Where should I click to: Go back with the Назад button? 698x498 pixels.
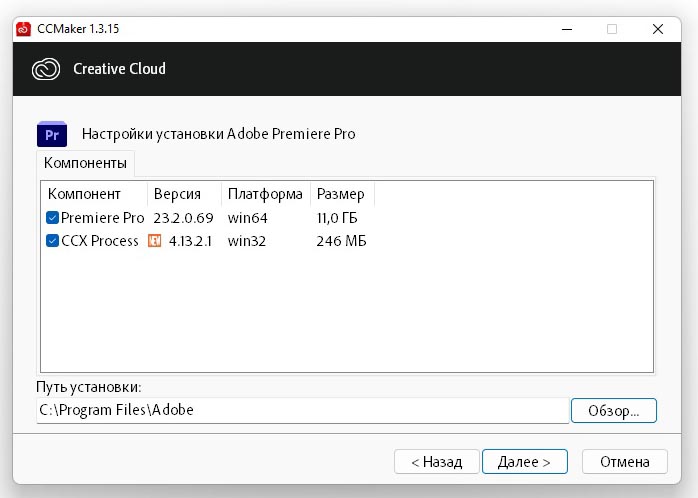(437, 462)
